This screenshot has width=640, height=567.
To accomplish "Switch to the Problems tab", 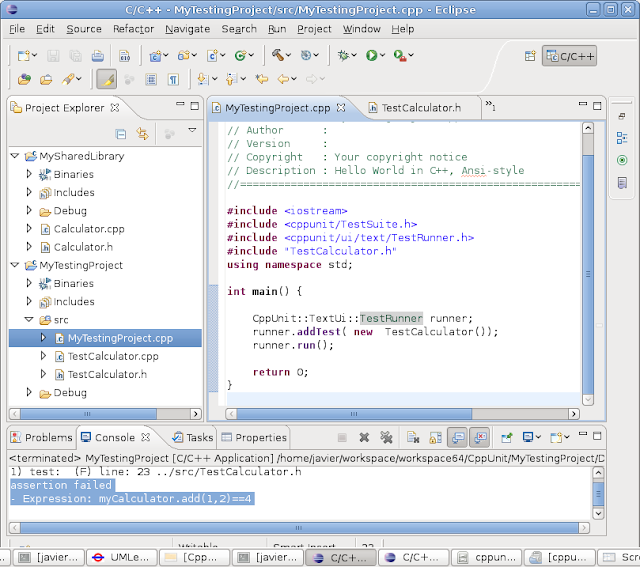I will pos(41,438).
